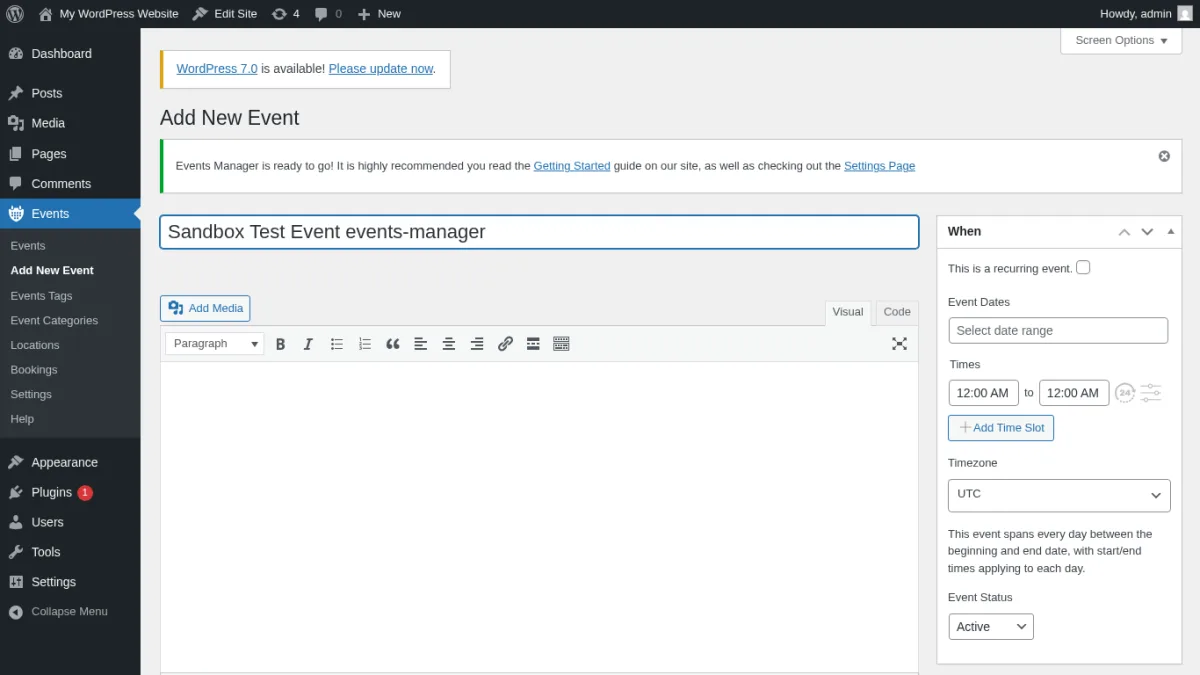
Task: Open the Events submenu list item
Action: pos(28,246)
